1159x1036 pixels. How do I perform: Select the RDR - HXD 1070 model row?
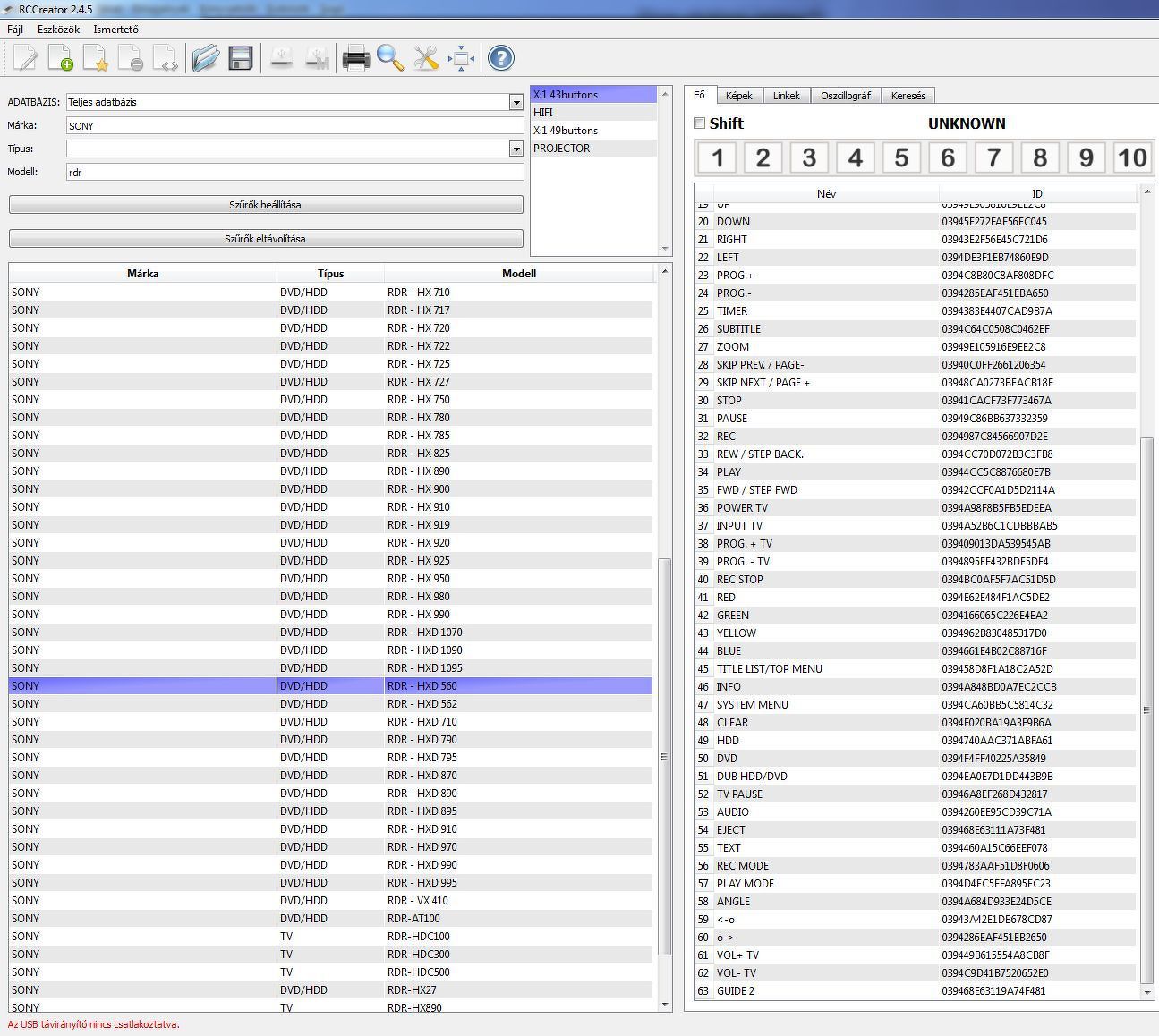point(331,633)
